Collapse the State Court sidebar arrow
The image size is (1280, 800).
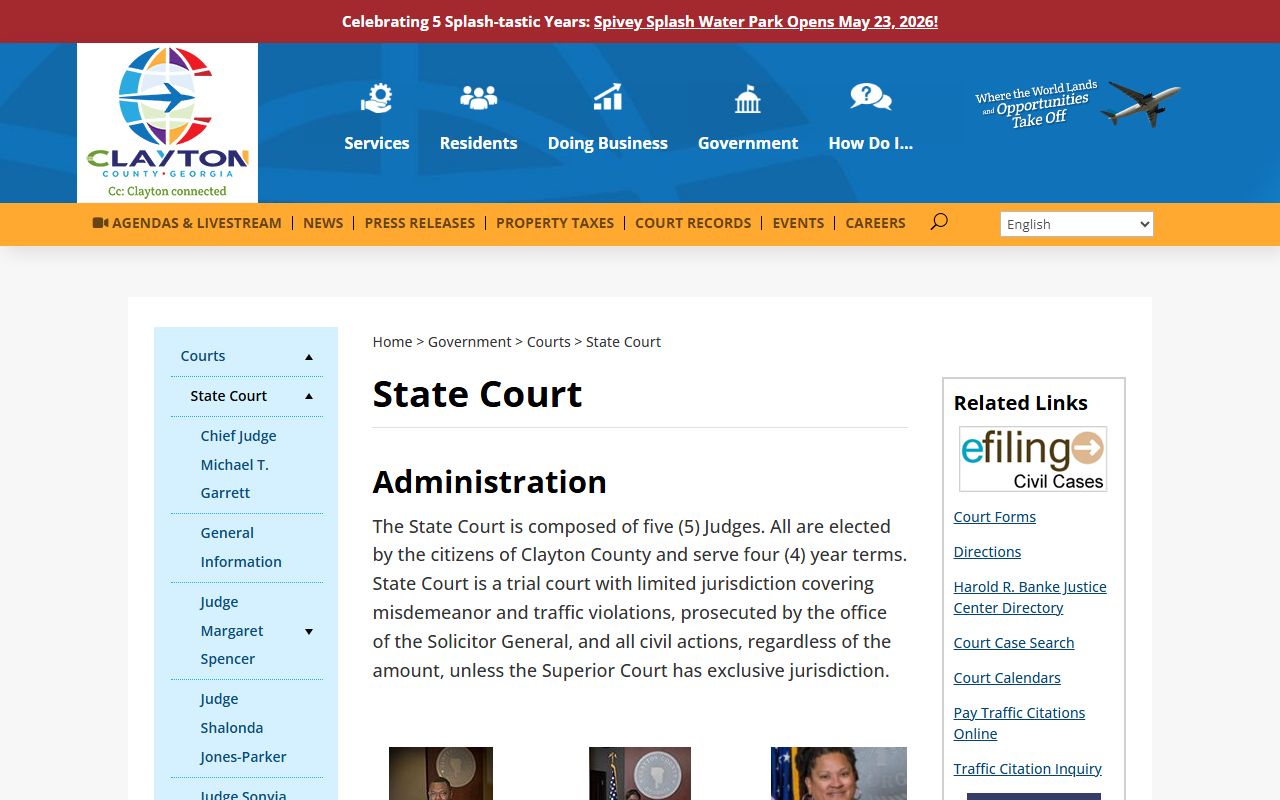click(309, 397)
